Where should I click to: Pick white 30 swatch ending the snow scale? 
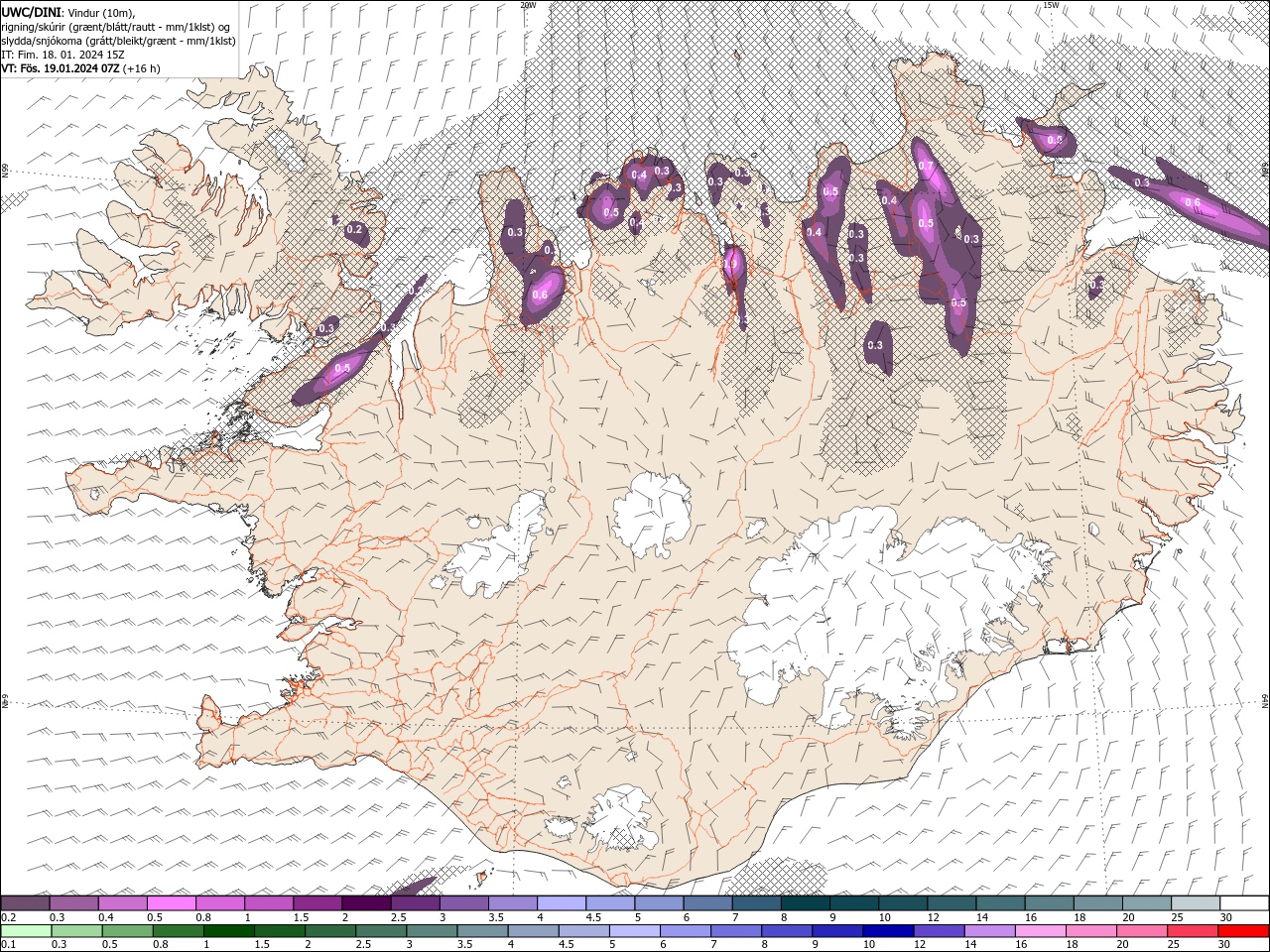tap(1244, 903)
